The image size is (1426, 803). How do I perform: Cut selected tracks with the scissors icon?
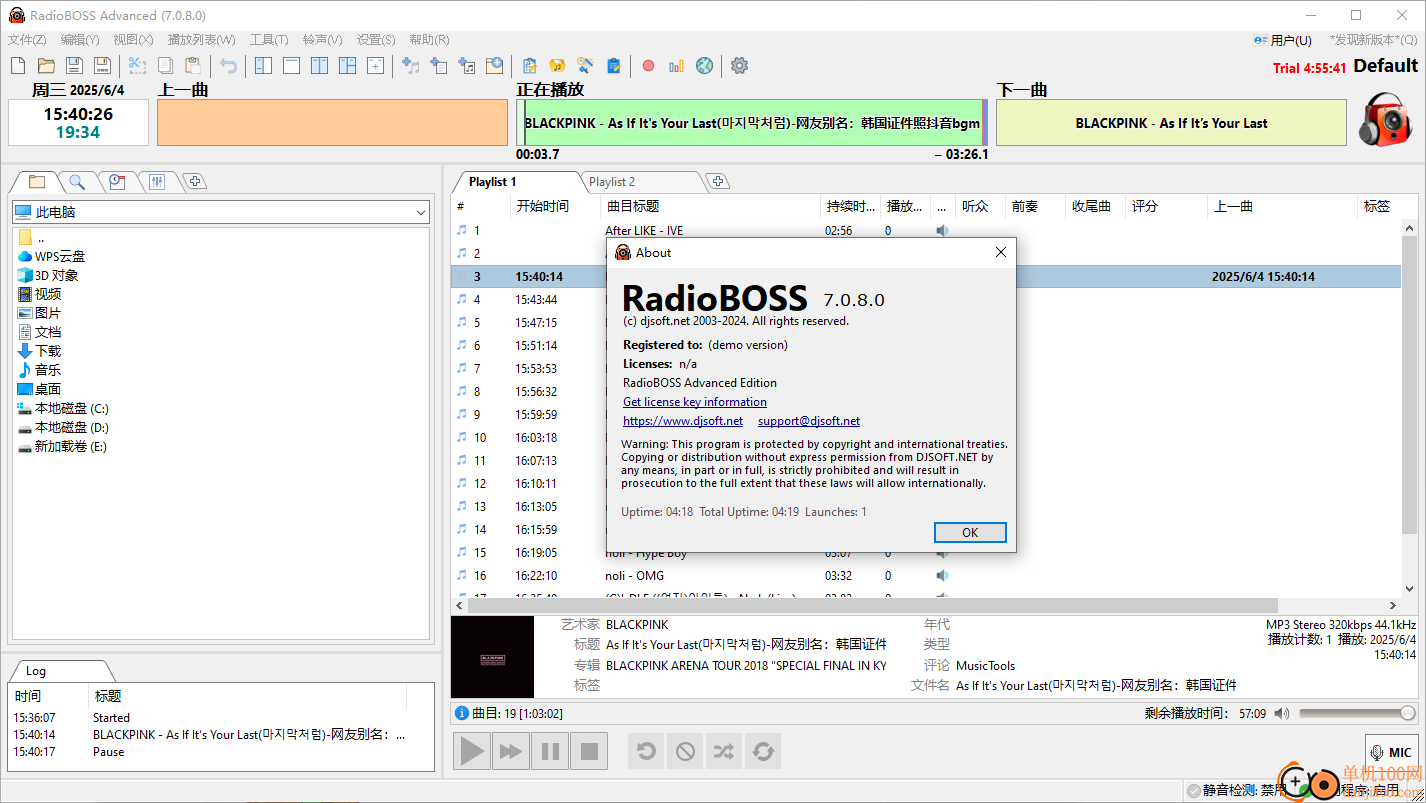pos(137,66)
